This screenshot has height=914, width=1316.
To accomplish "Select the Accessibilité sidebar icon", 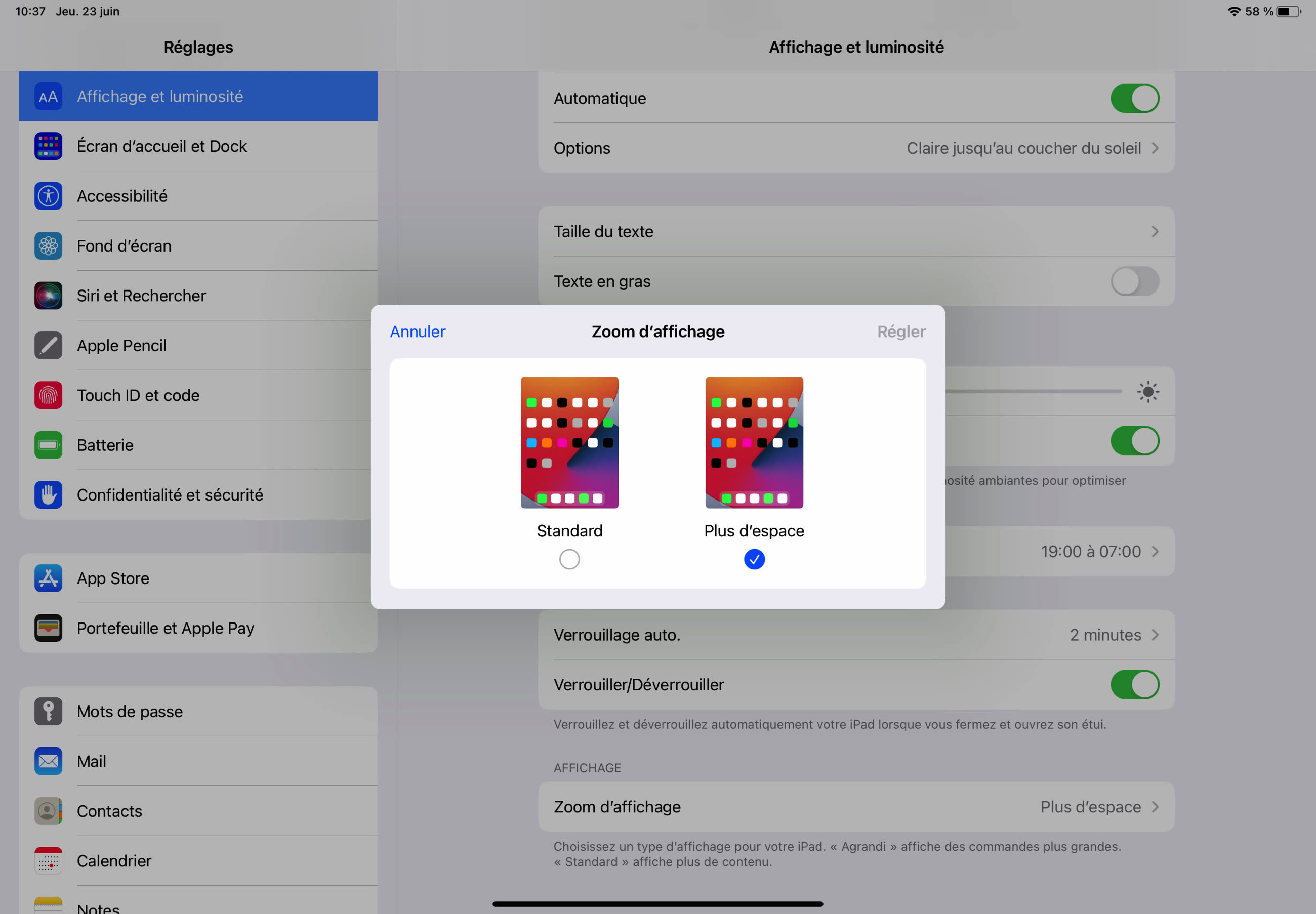I will [x=48, y=196].
